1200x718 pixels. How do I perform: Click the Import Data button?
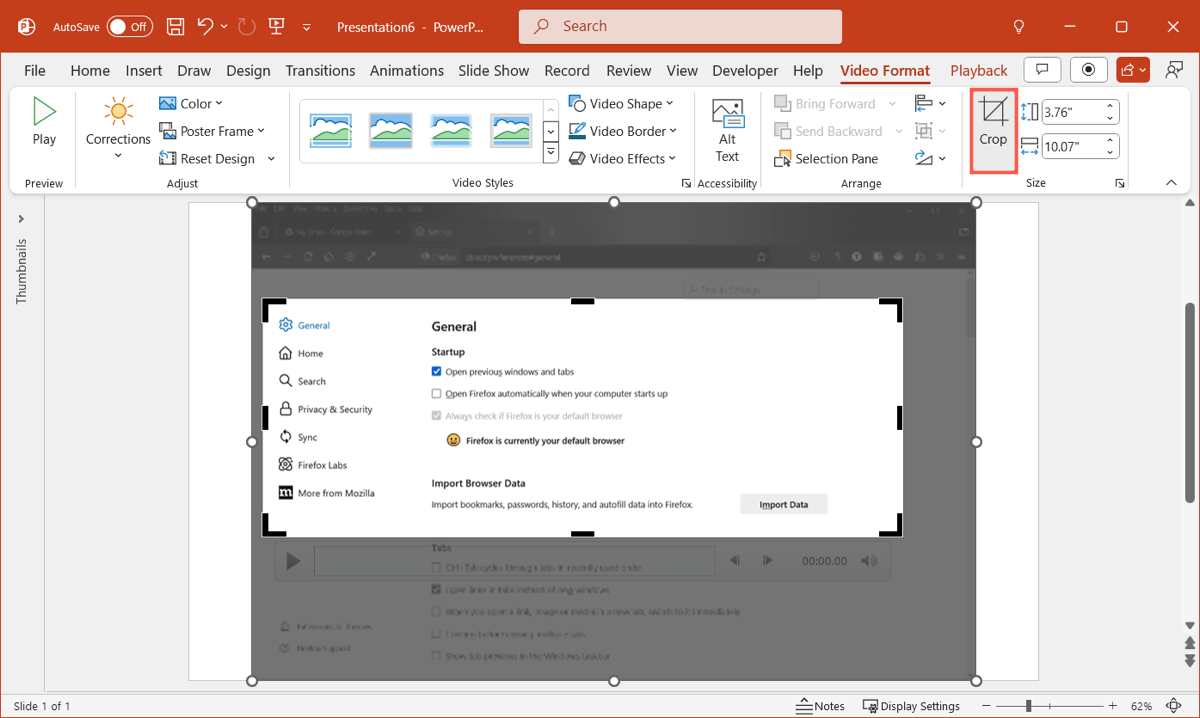pyautogui.click(x=784, y=505)
